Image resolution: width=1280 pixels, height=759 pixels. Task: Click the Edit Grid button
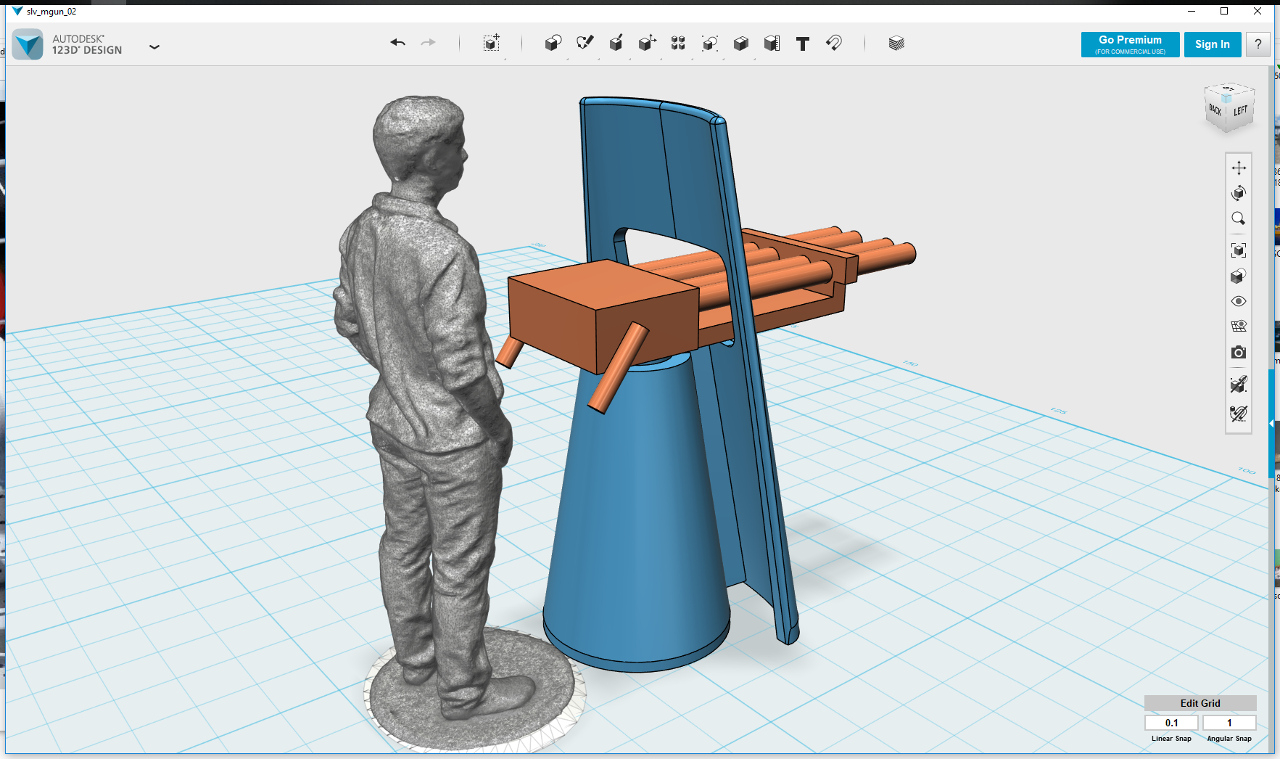pyautogui.click(x=1200, y=703)
